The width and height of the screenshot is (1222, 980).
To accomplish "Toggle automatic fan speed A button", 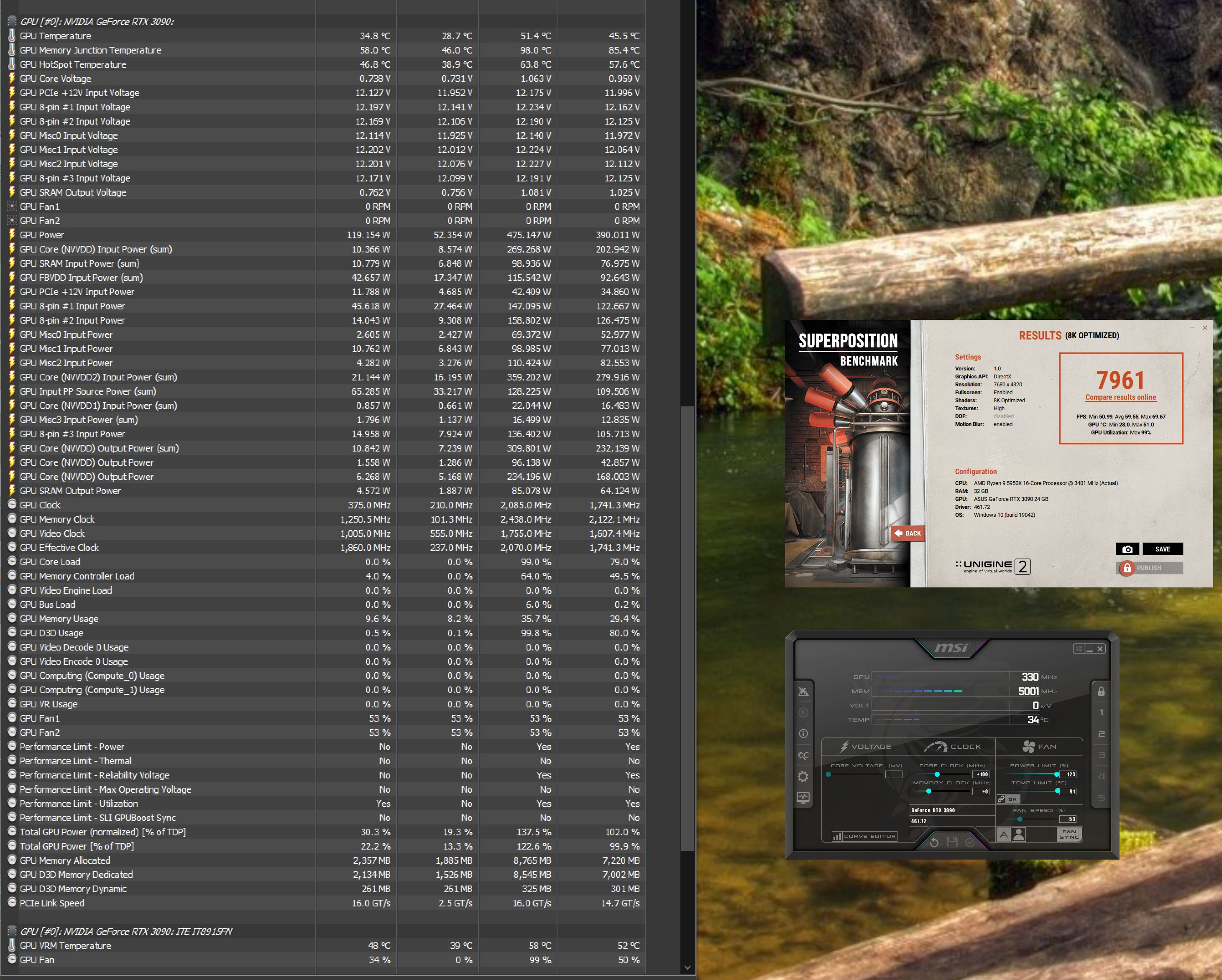I will coord(1004,835).
